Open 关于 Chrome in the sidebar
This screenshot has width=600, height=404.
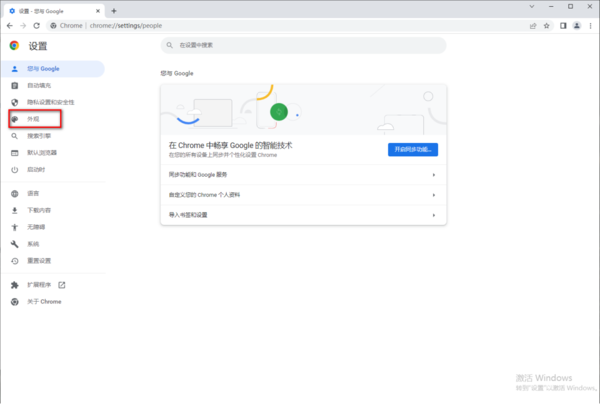click(53, 302)
